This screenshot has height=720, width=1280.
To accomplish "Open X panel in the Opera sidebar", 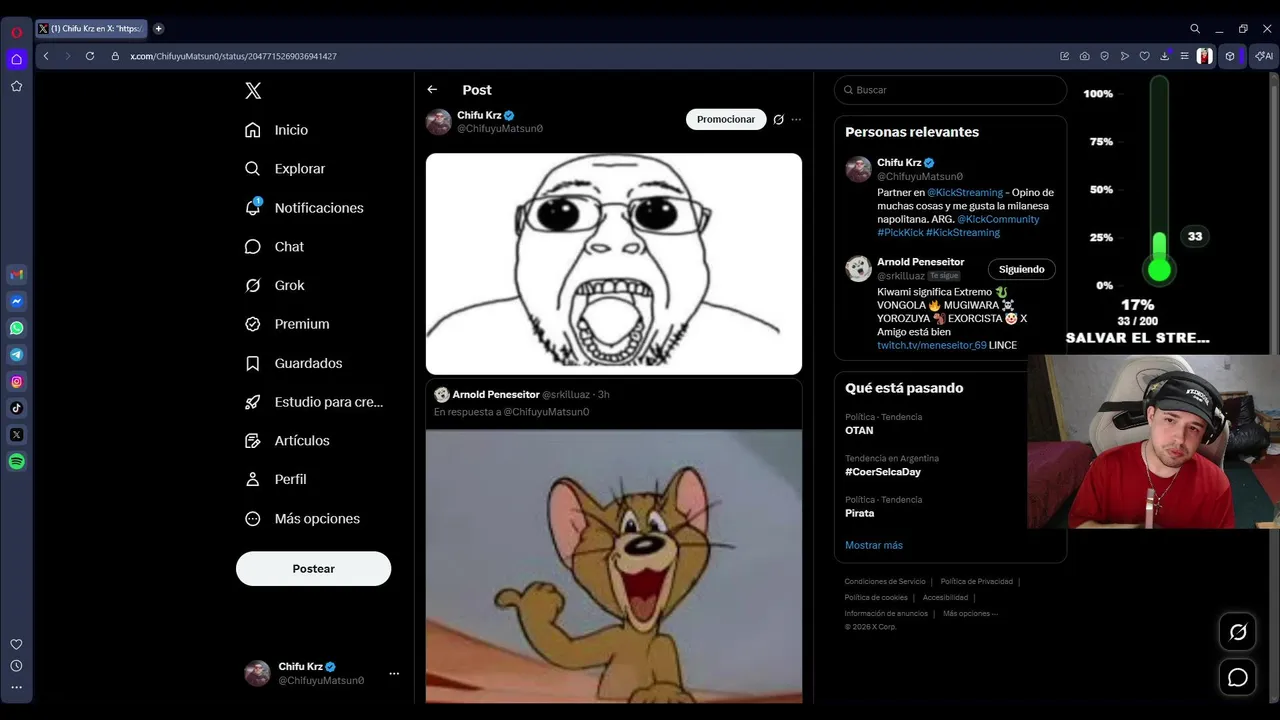I will pos(16,435).
